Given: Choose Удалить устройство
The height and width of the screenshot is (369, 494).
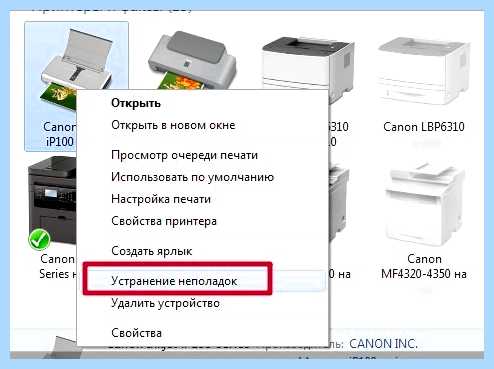Looking at the screenshot, I should tap(165, 303).
